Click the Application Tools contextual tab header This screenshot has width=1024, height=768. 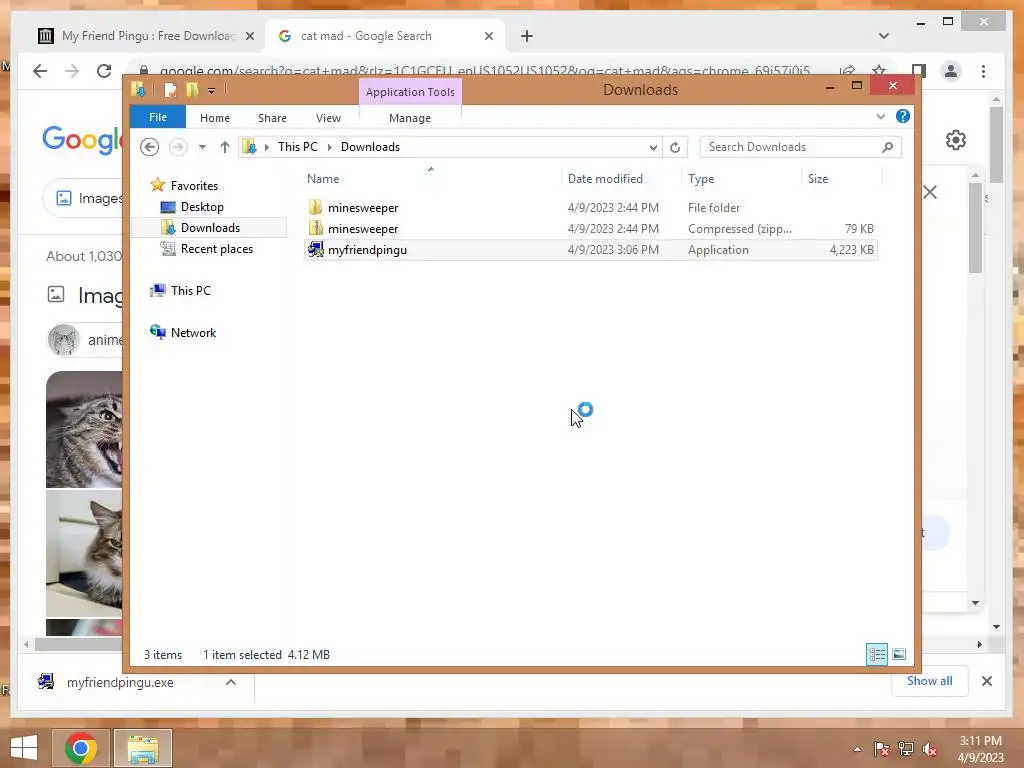click(x=410, y=92)
